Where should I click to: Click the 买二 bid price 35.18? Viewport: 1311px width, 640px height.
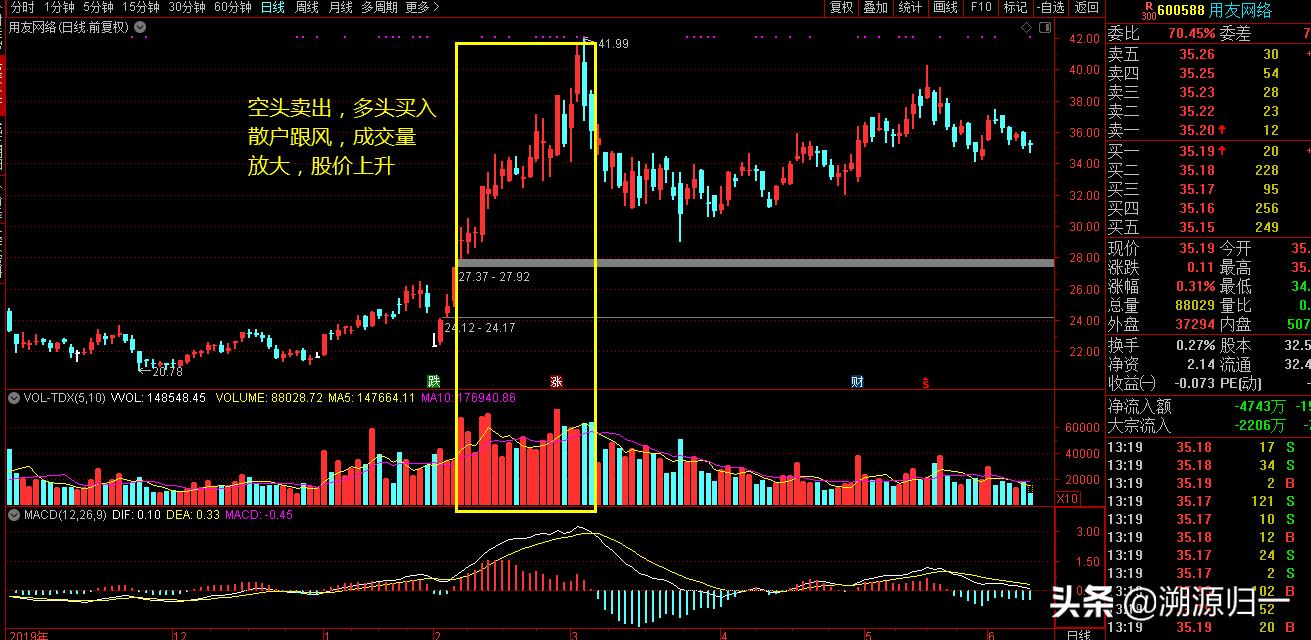(x=1197, y=170)
